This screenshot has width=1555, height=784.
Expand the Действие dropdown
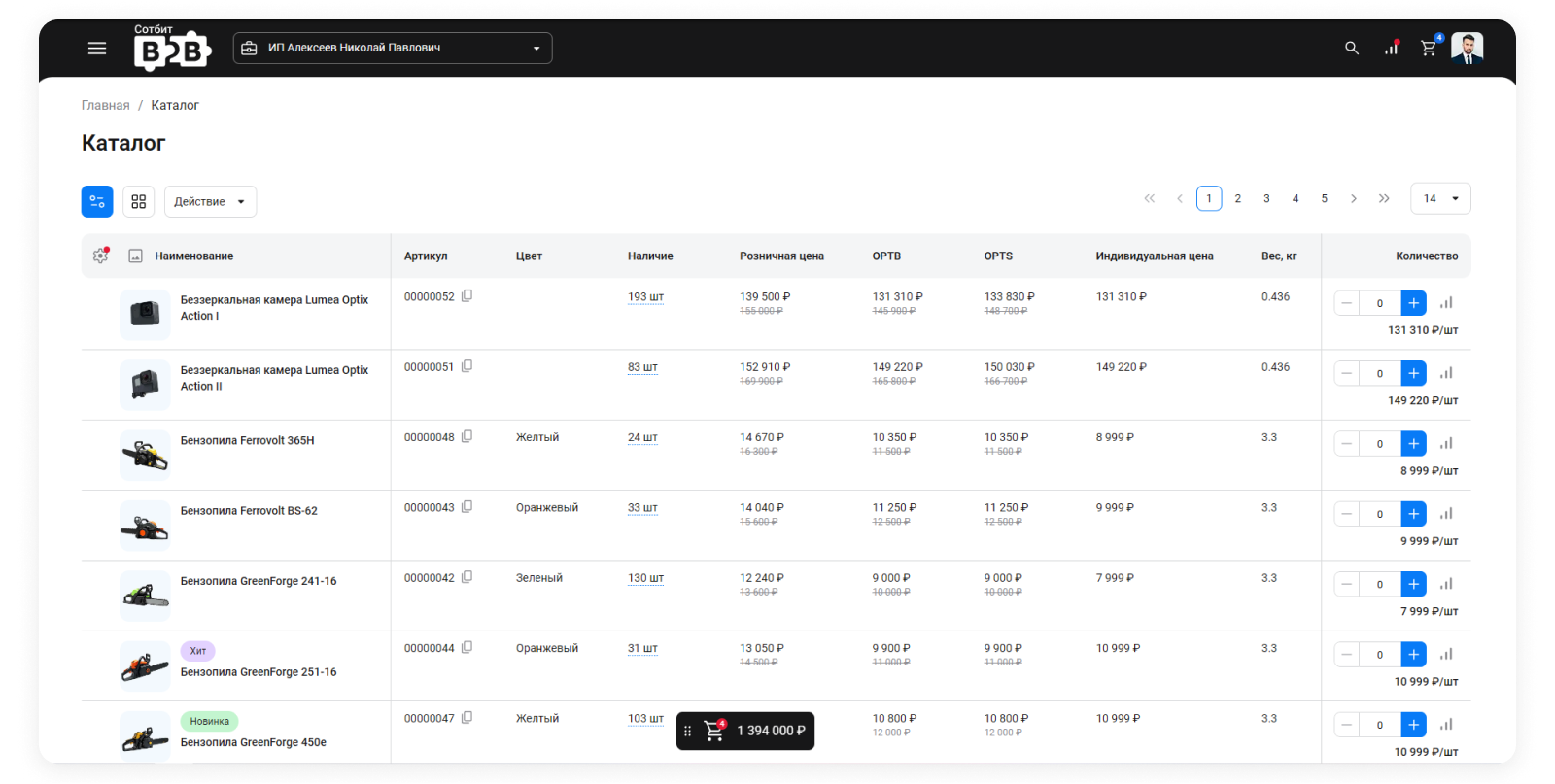tap(210, 201)
